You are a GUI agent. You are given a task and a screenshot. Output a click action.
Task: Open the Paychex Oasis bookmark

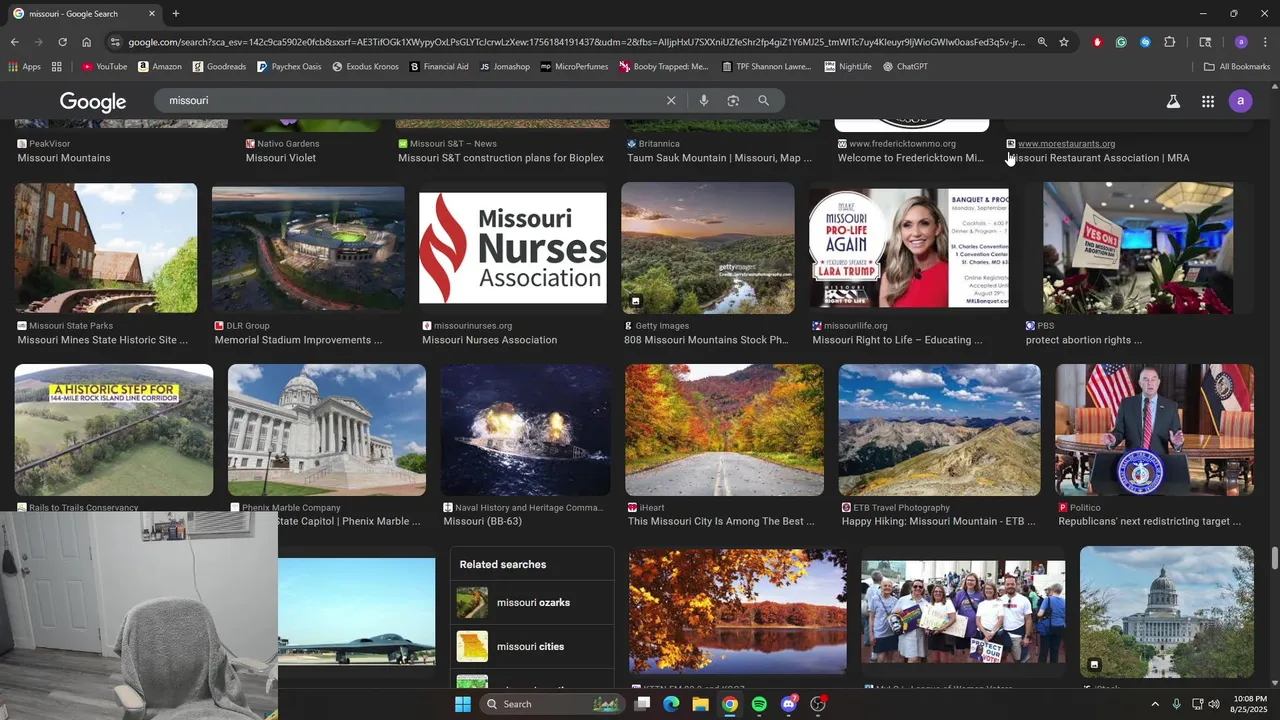pyautogui.click(x=289, y=67)
